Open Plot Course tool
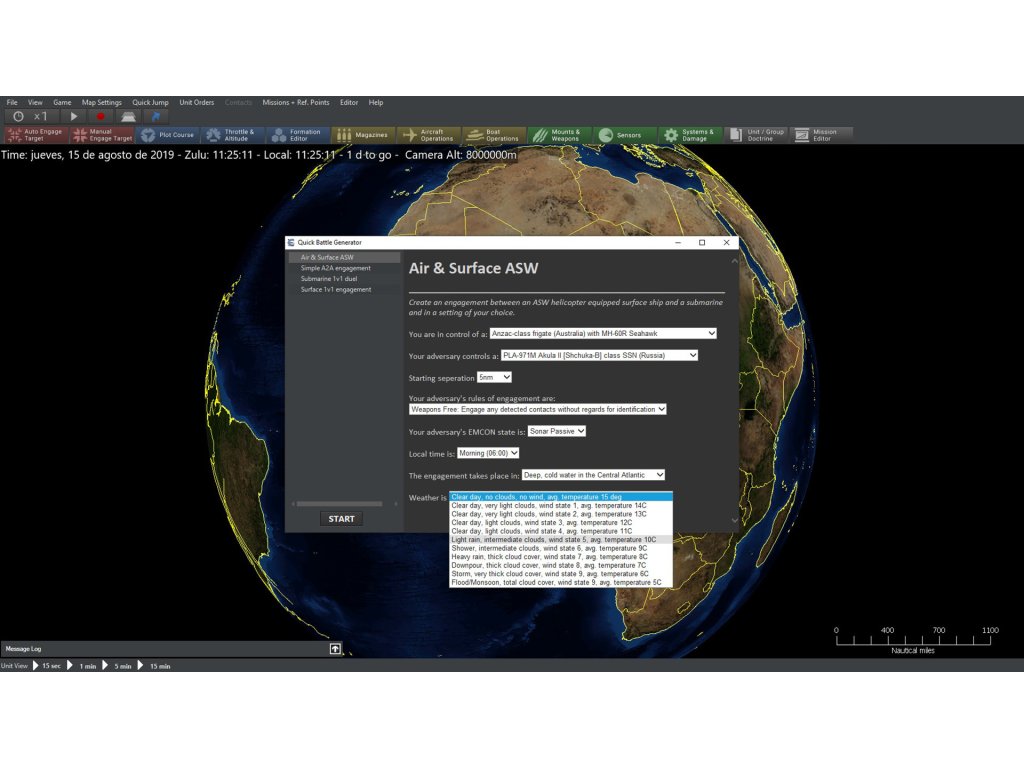The height and width of the screenshot is (768, 1024). tap(168, 135)
